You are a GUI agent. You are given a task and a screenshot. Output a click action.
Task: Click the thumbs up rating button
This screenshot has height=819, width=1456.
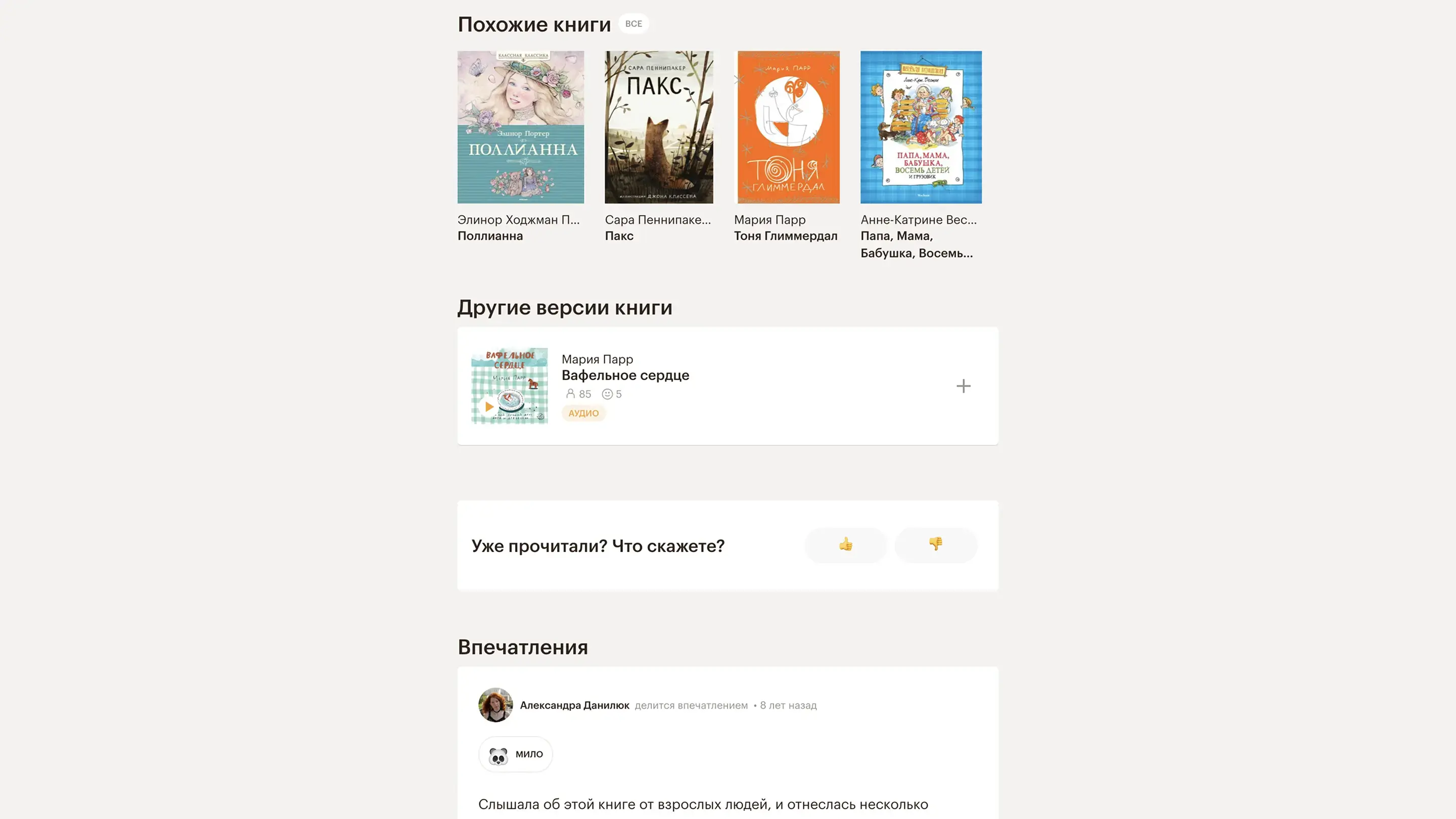pos(846,545)
